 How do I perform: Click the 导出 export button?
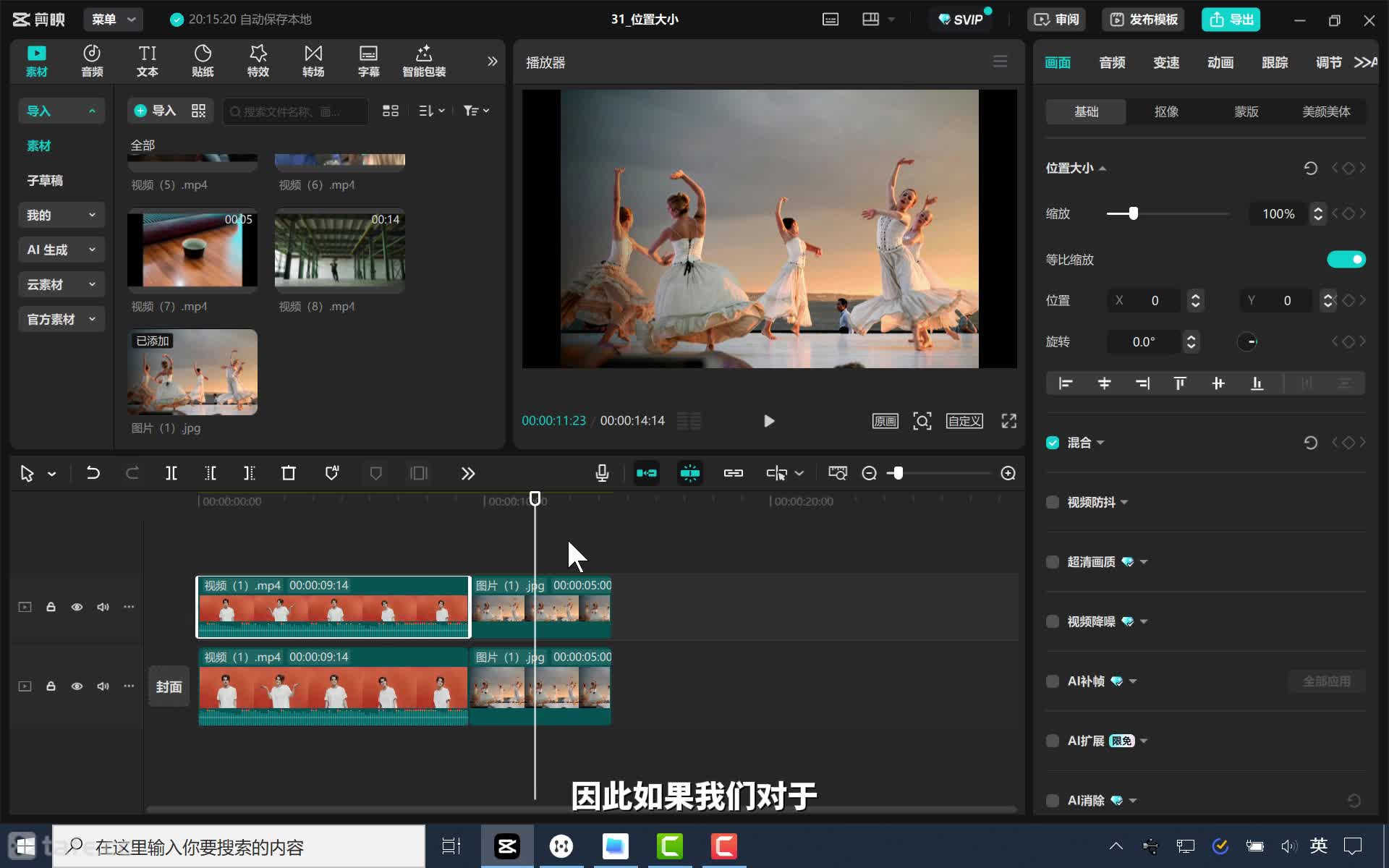click(1231, 20)
